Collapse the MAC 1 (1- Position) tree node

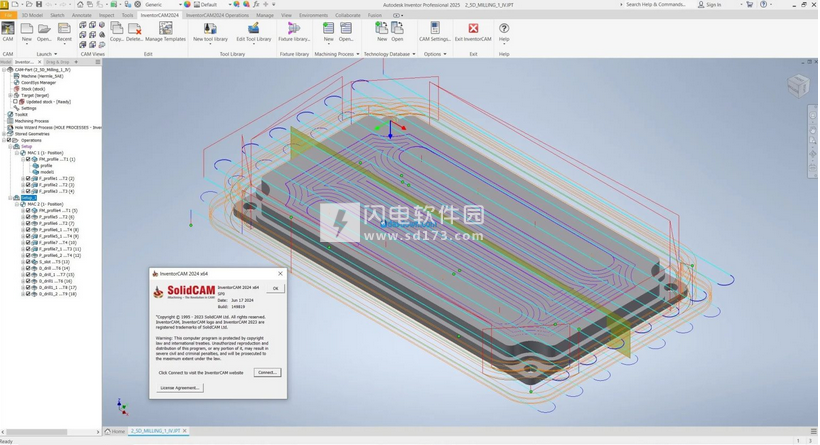(17, 153)
